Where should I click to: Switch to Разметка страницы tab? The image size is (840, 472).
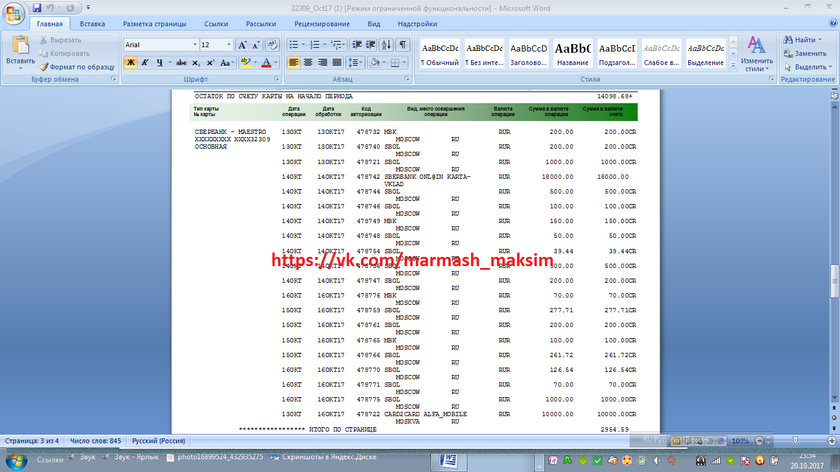point(154,24)
